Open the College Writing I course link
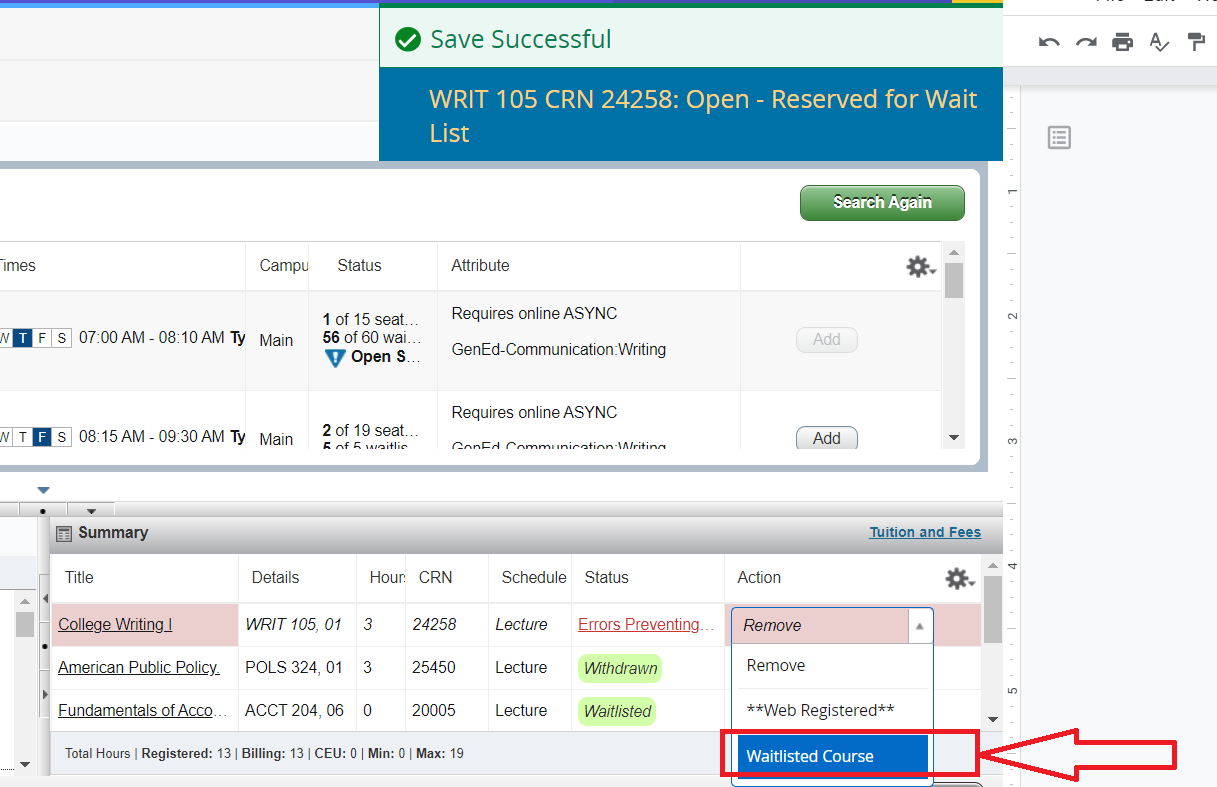This screenshot has width=1217, height=787. [115, 625]
